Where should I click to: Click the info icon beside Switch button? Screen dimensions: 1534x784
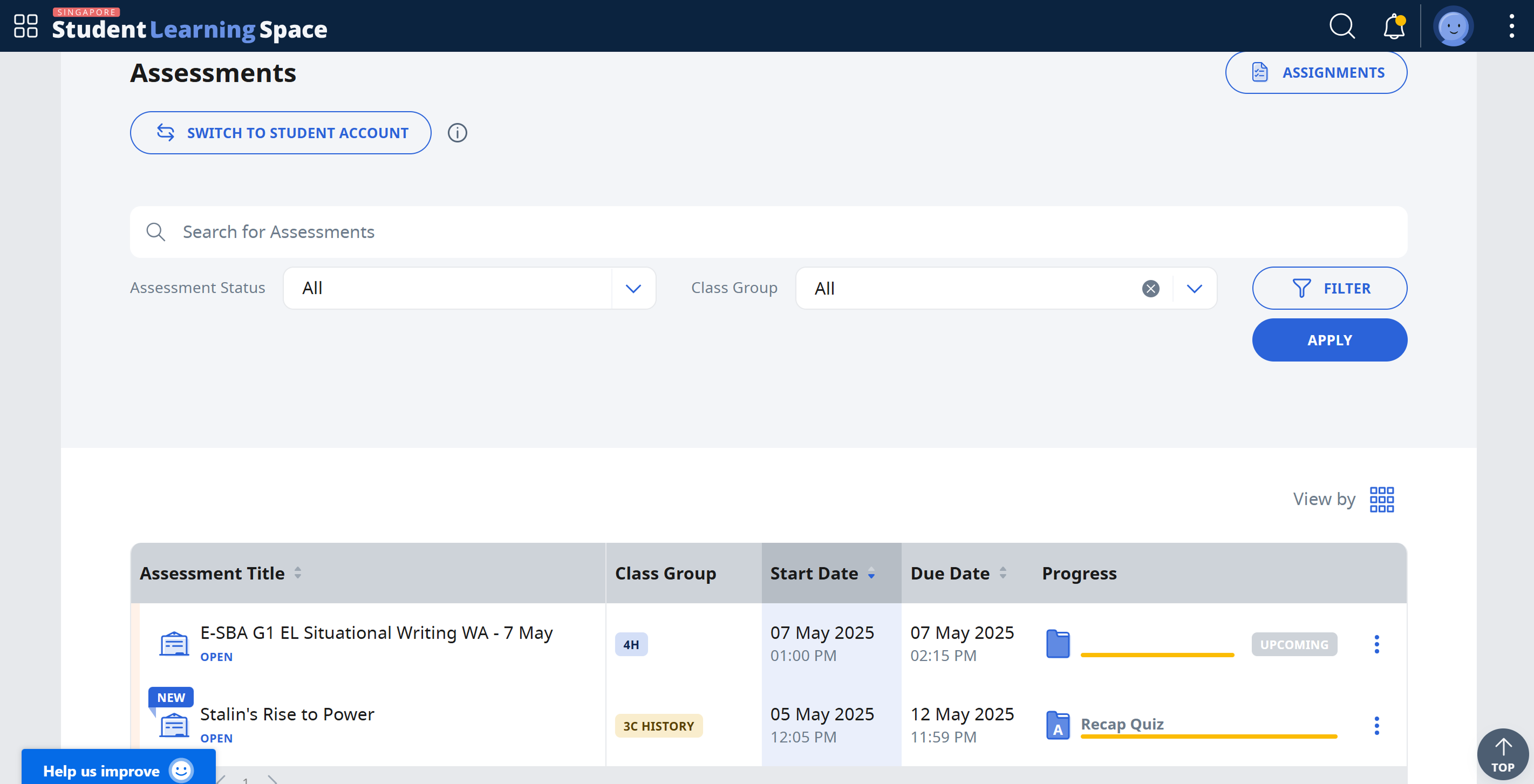(x=458, y=133)
